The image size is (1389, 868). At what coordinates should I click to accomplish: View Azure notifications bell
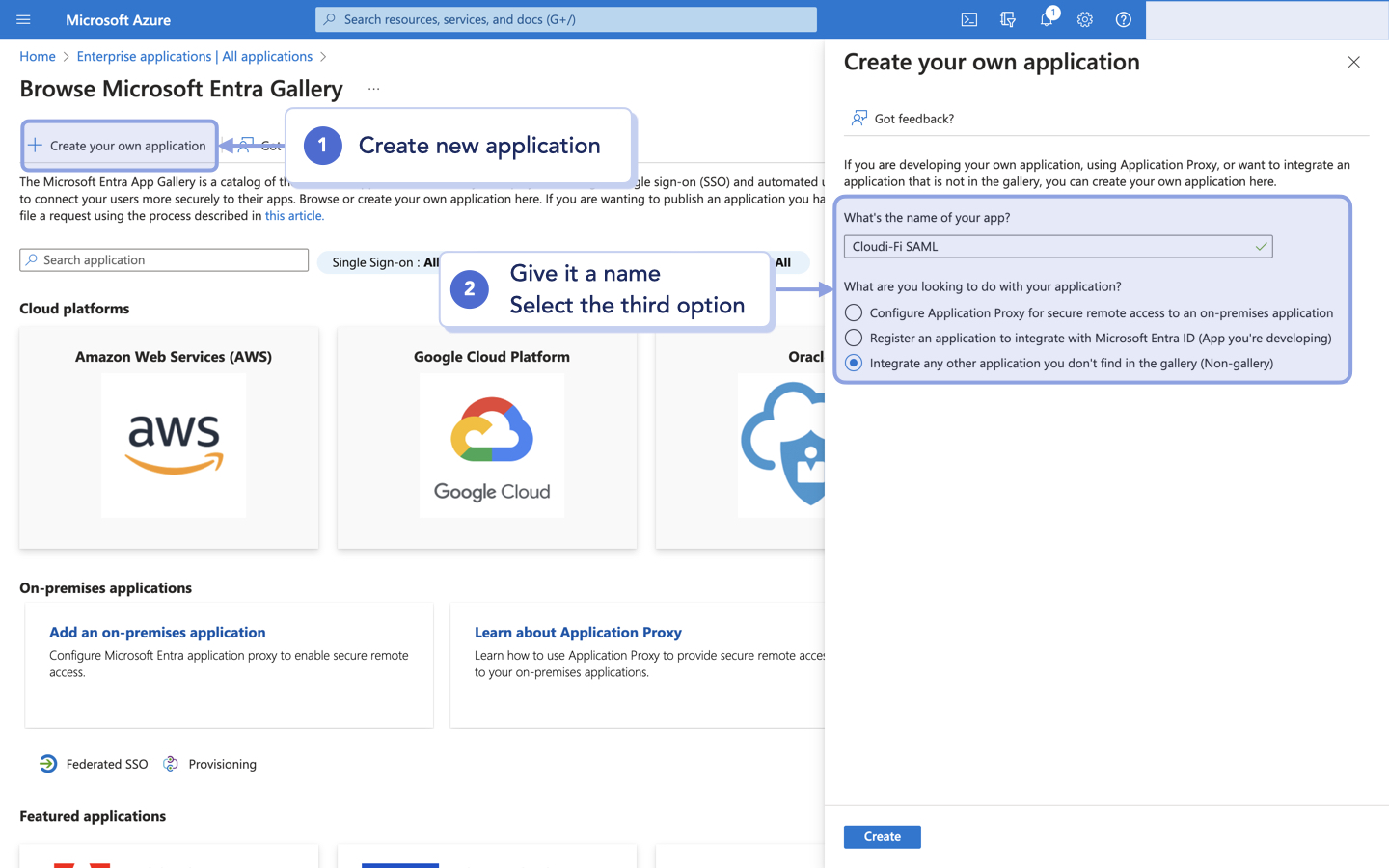pyautogui.click(x=1046, y=19)
